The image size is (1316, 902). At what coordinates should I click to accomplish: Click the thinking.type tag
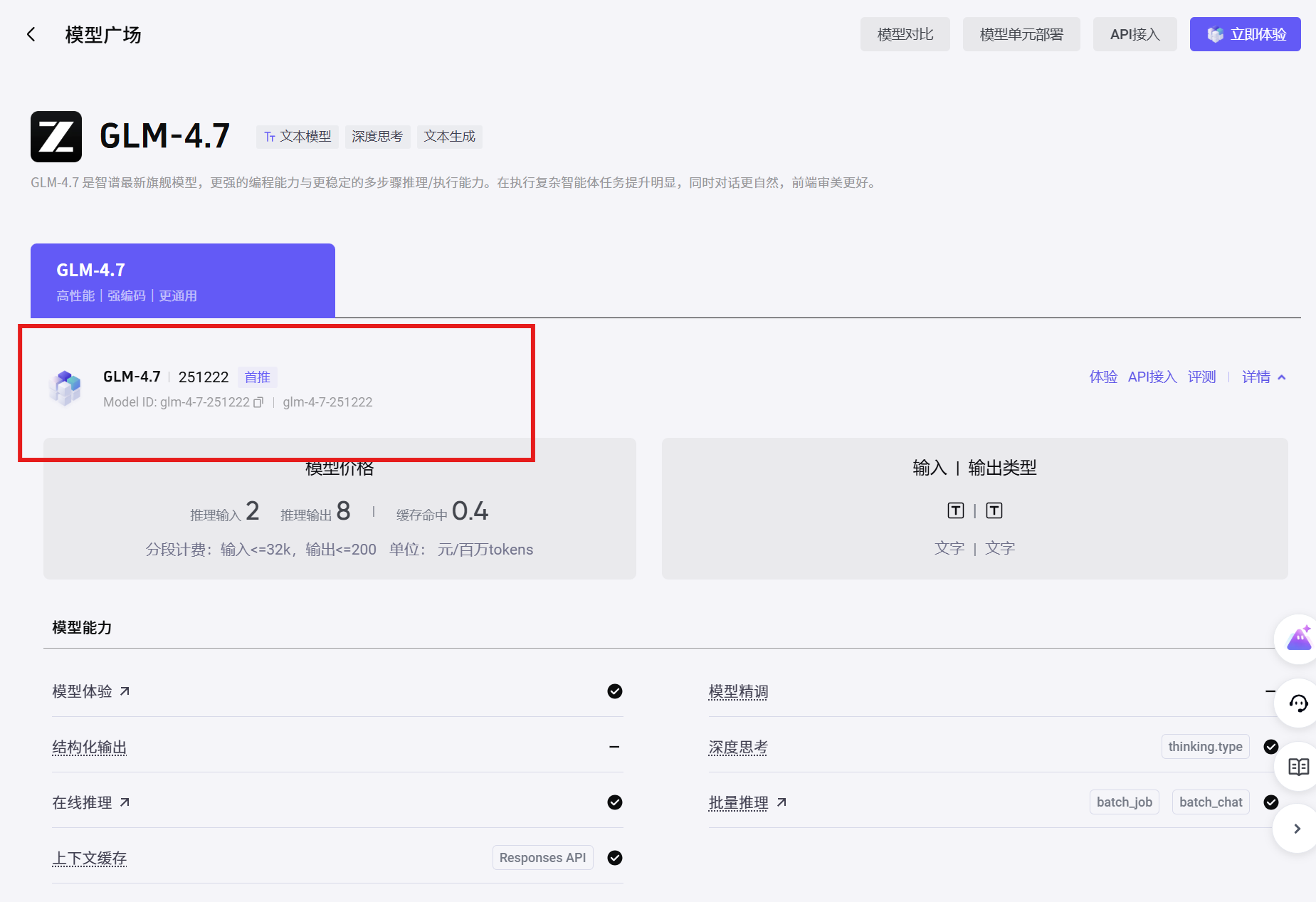pos(1205,747)
